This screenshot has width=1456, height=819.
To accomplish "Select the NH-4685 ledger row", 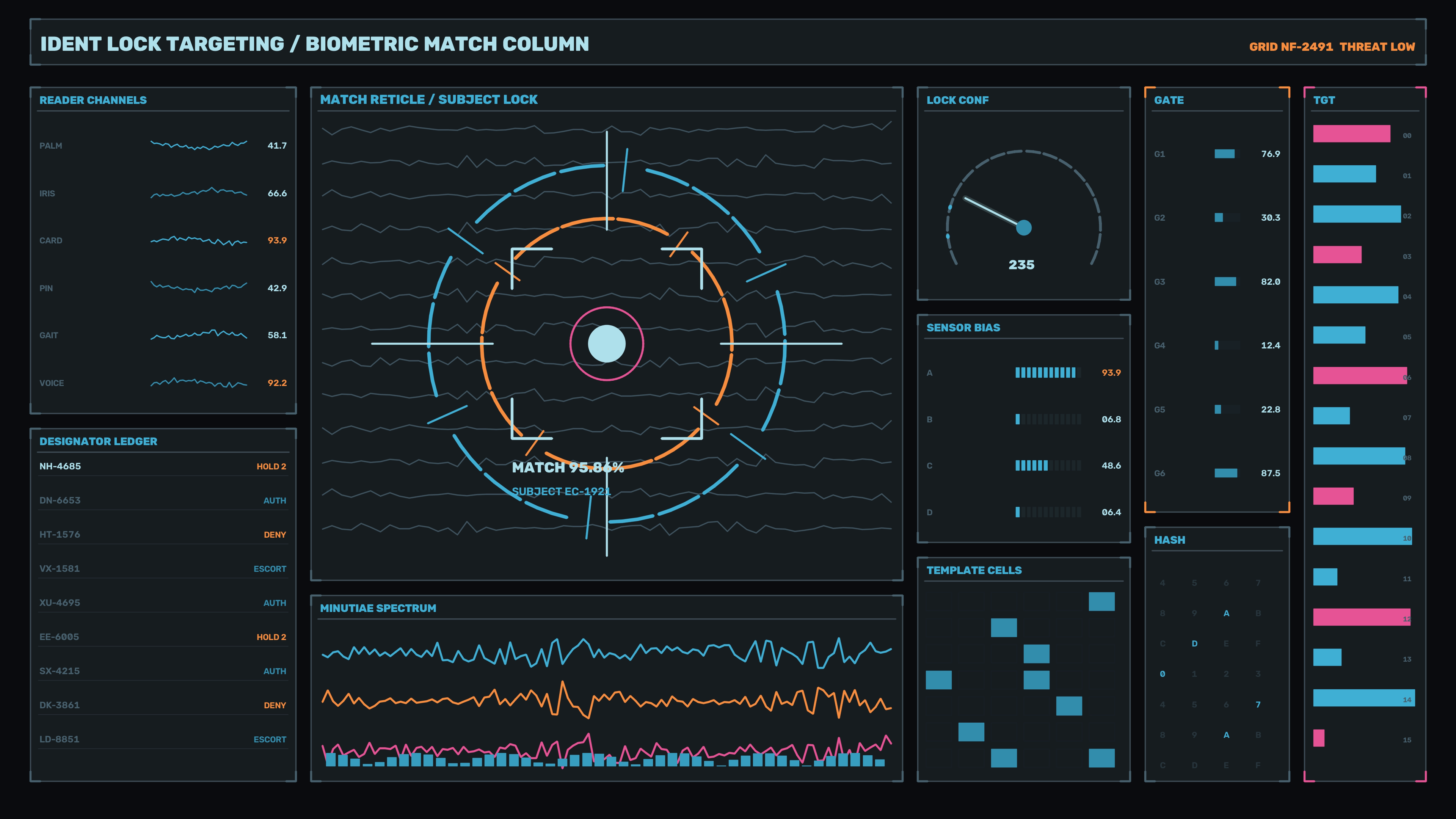I will [x=163, y=466].
